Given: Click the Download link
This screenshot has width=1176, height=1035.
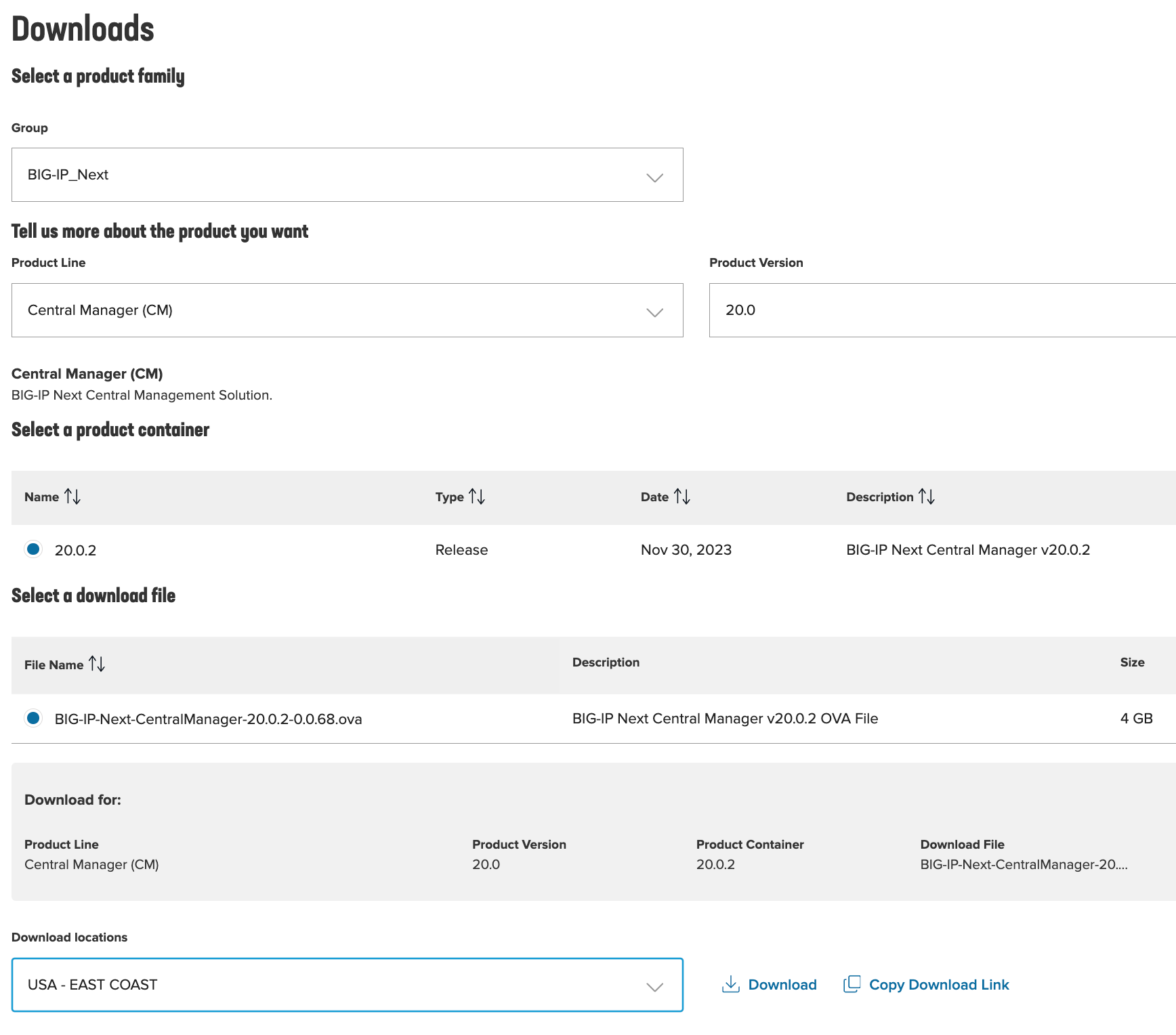Looking at the screenshot, I should tap(782, 985).
